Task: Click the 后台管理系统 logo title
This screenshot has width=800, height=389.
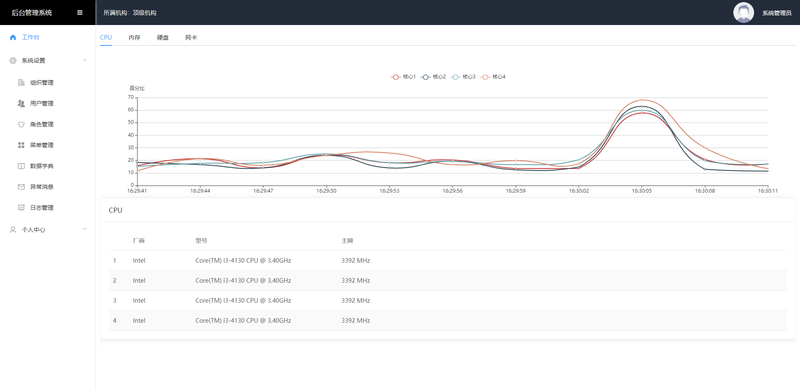Action: pyautogui.click(x=32, y=13)
